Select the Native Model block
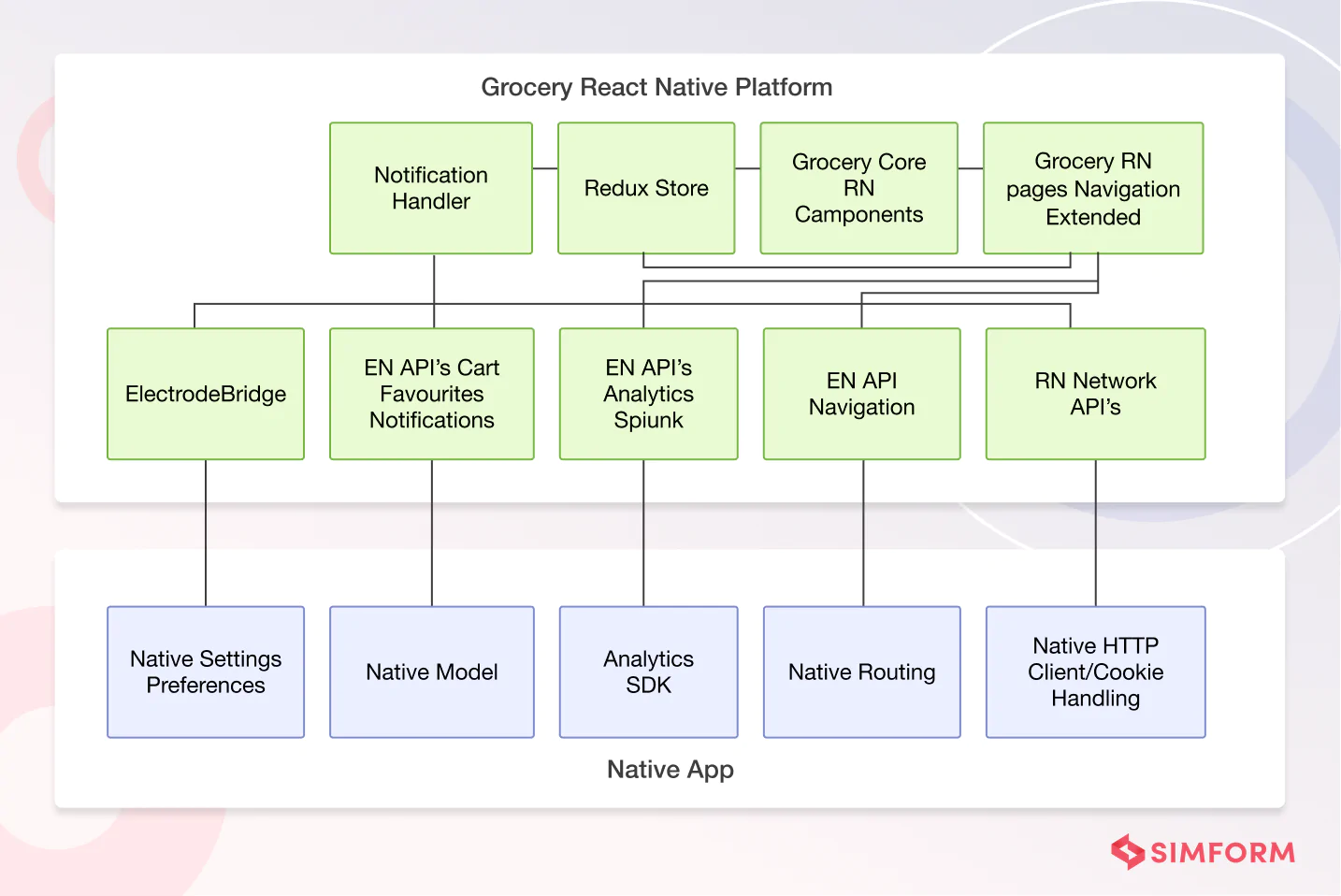1341x896 pixels. click(x=431, y=672)
